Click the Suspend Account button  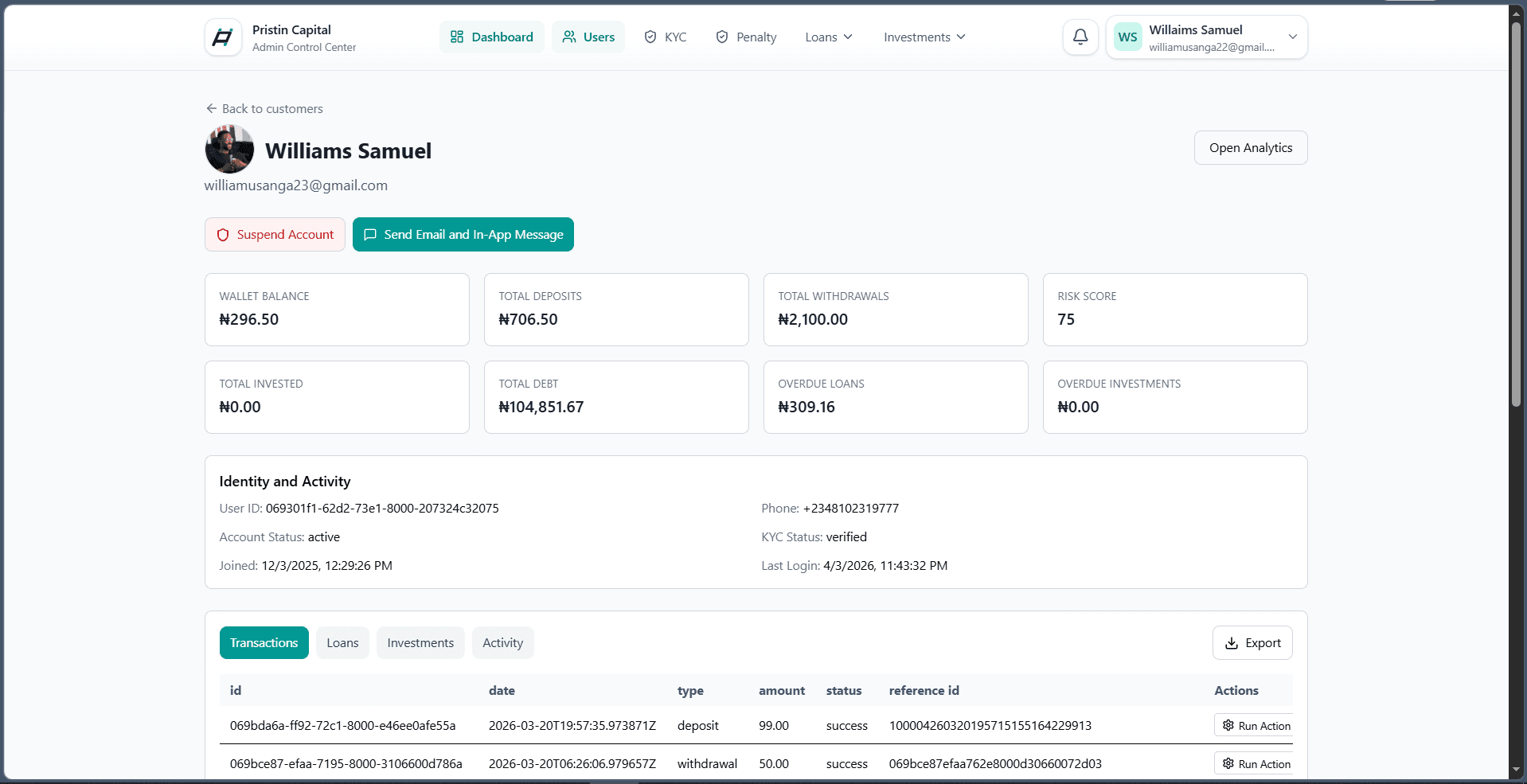(x=275, y=234)
